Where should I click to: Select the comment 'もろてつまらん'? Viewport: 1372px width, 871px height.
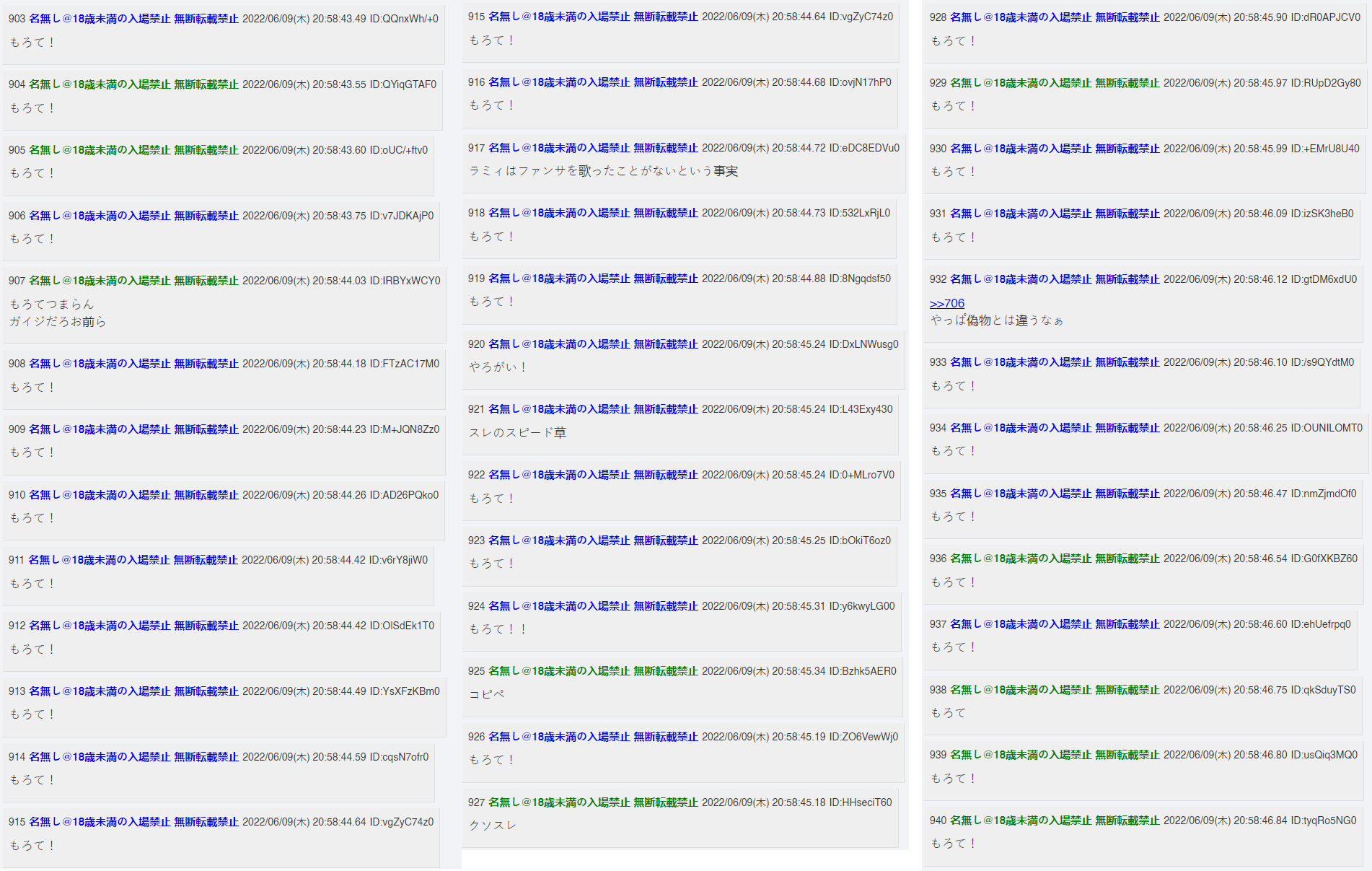tap(52, 305)
